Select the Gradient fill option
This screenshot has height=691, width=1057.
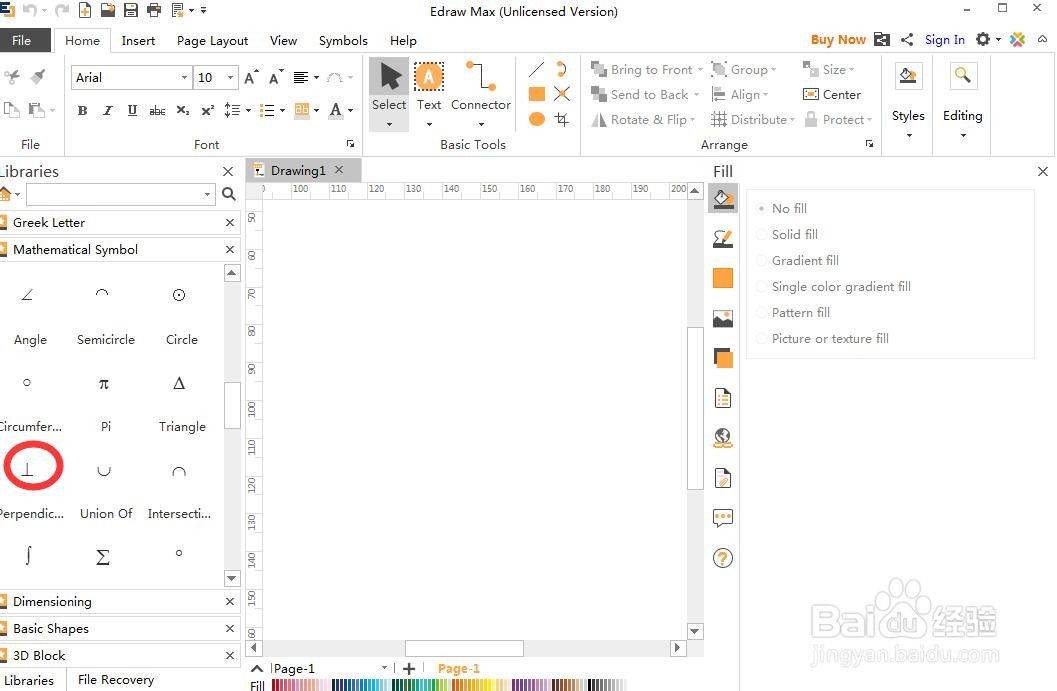[x=798, y=260]
